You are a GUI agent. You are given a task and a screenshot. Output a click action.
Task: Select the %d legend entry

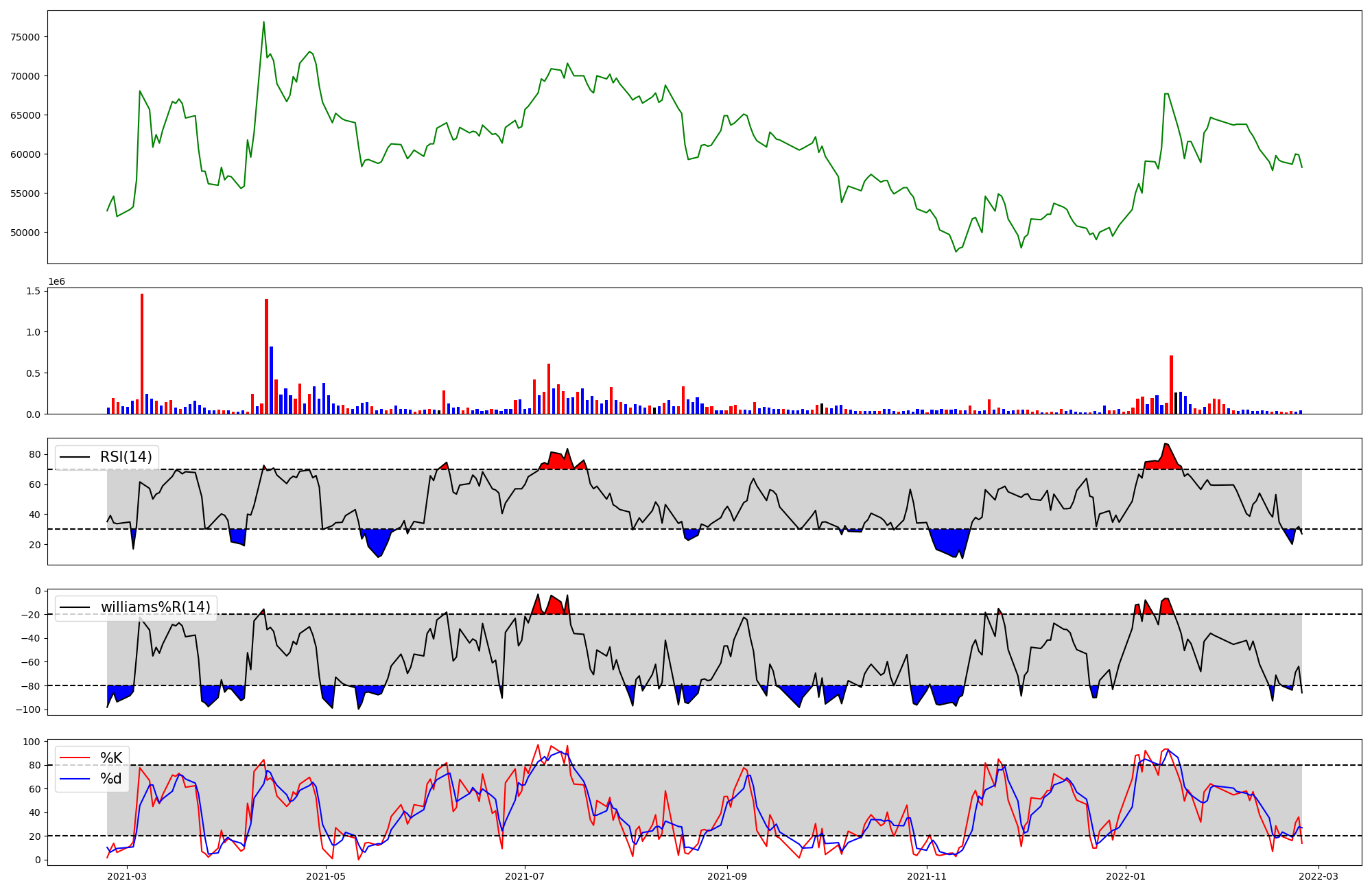pyautogui.click(x=111, y=779)
